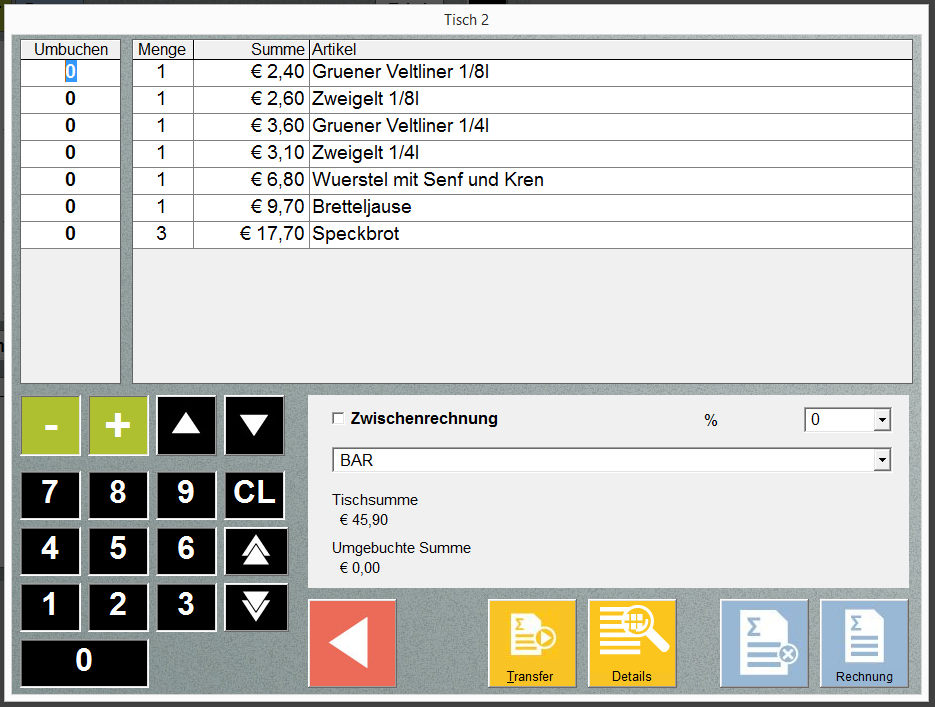Open the BAR payment method dropdown
The height and width of the screenshot is (707, 935).
881,460
